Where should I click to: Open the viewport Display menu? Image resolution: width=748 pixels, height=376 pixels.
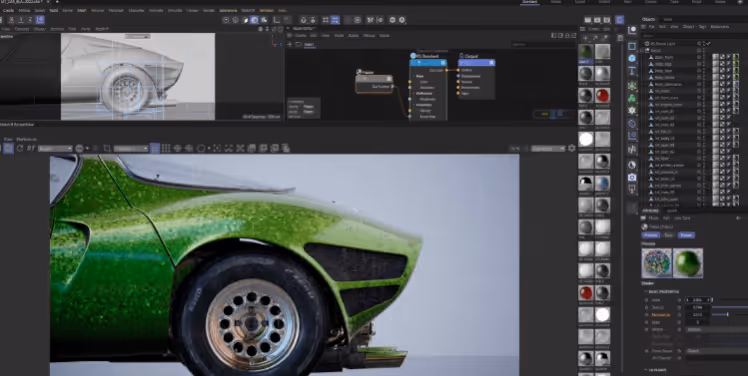click(40, 29)
